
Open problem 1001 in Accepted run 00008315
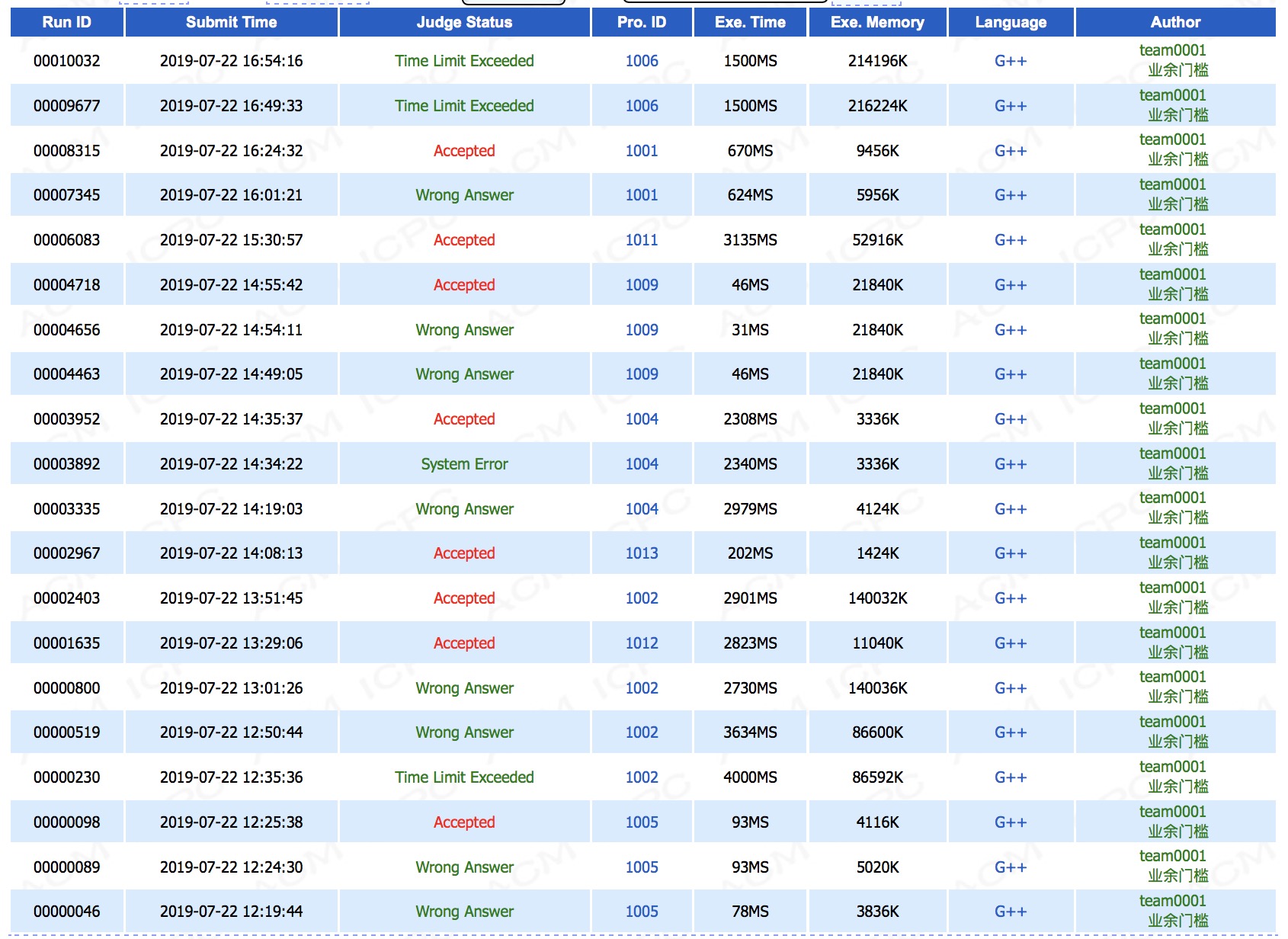click(x=641, y=151)
